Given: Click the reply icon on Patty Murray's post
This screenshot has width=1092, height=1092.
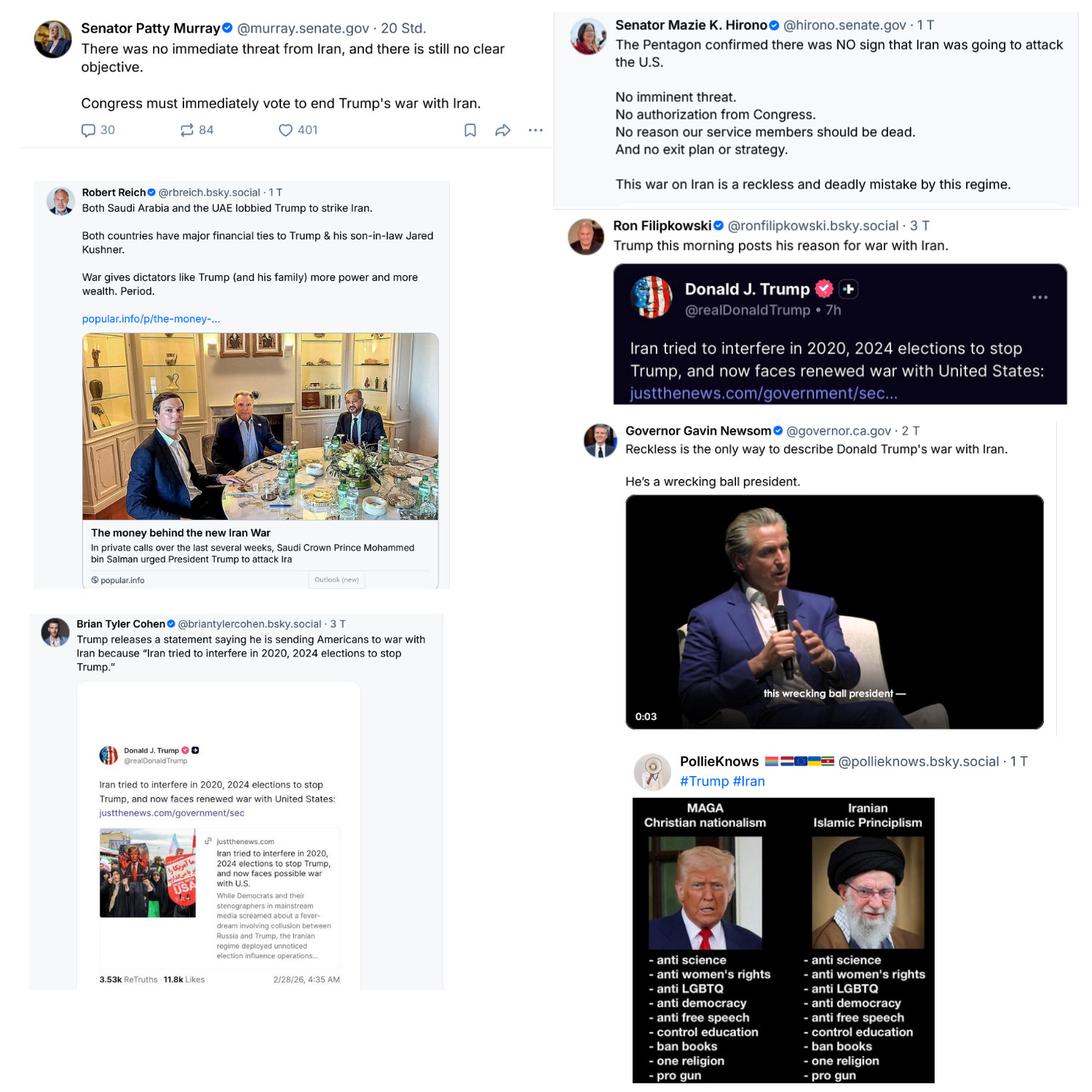Looking at the screenshot, I should (x=88, y=130).
